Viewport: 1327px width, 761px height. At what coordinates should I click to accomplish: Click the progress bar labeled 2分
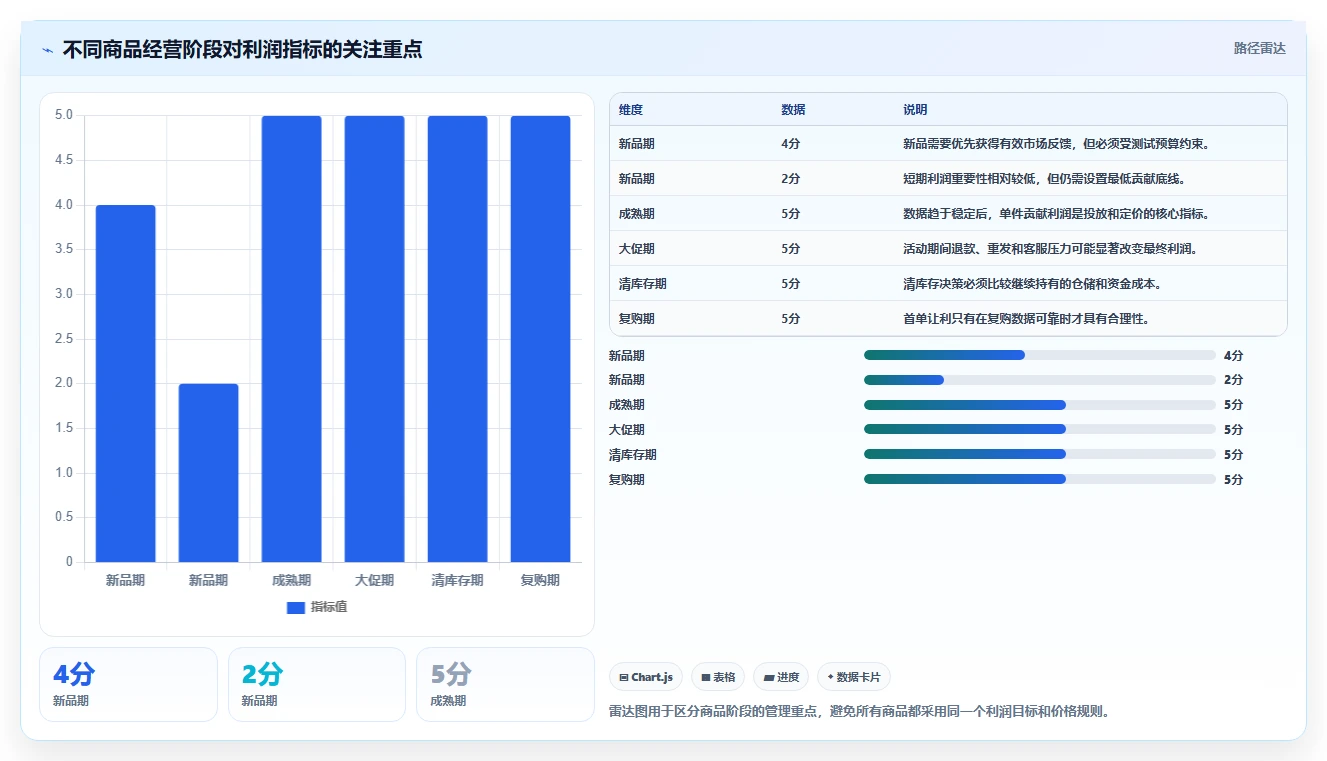(x=1040, y=380)
